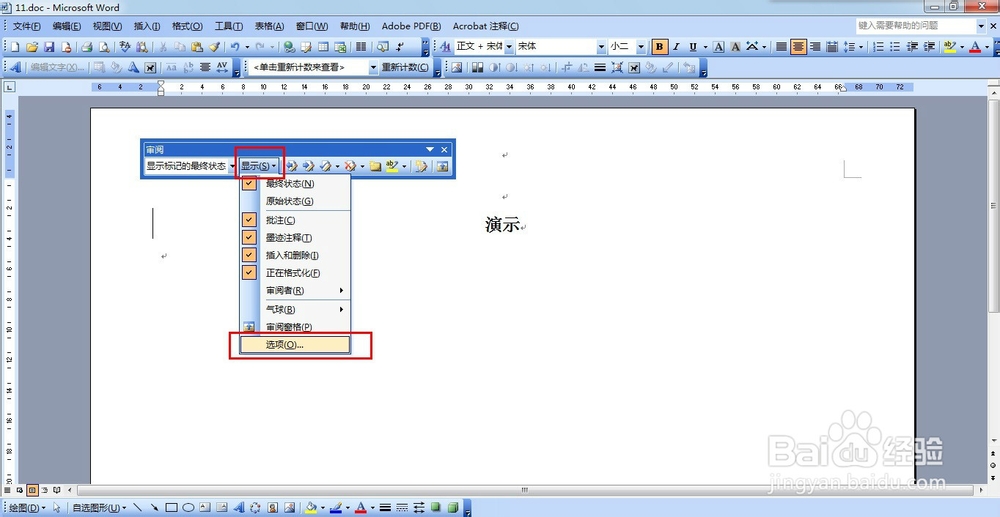Select 原始状态(G) in the menu
The width and height of the screenshot is (1000, 517).
(x=295, y=201)
